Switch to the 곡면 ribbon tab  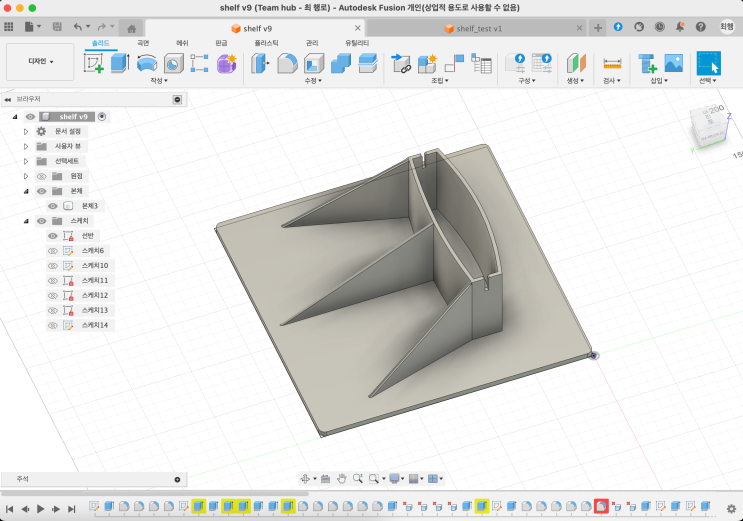coord(143,43)
